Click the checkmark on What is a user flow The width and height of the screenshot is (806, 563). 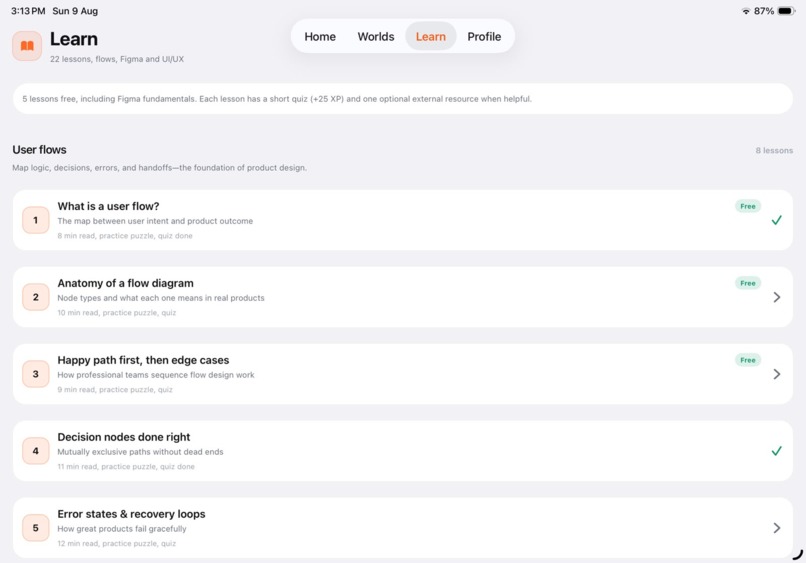click(776, 220)
